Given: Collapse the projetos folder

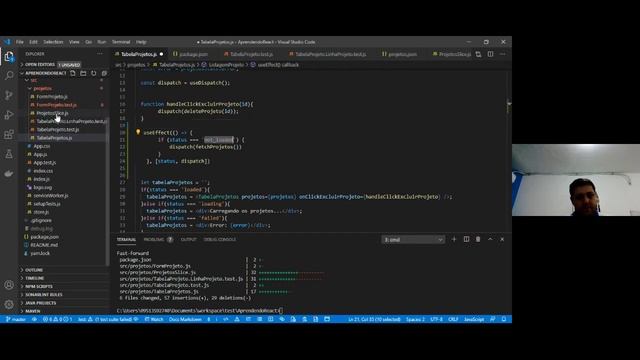Looking at the screenshot, I should [42, 89].
